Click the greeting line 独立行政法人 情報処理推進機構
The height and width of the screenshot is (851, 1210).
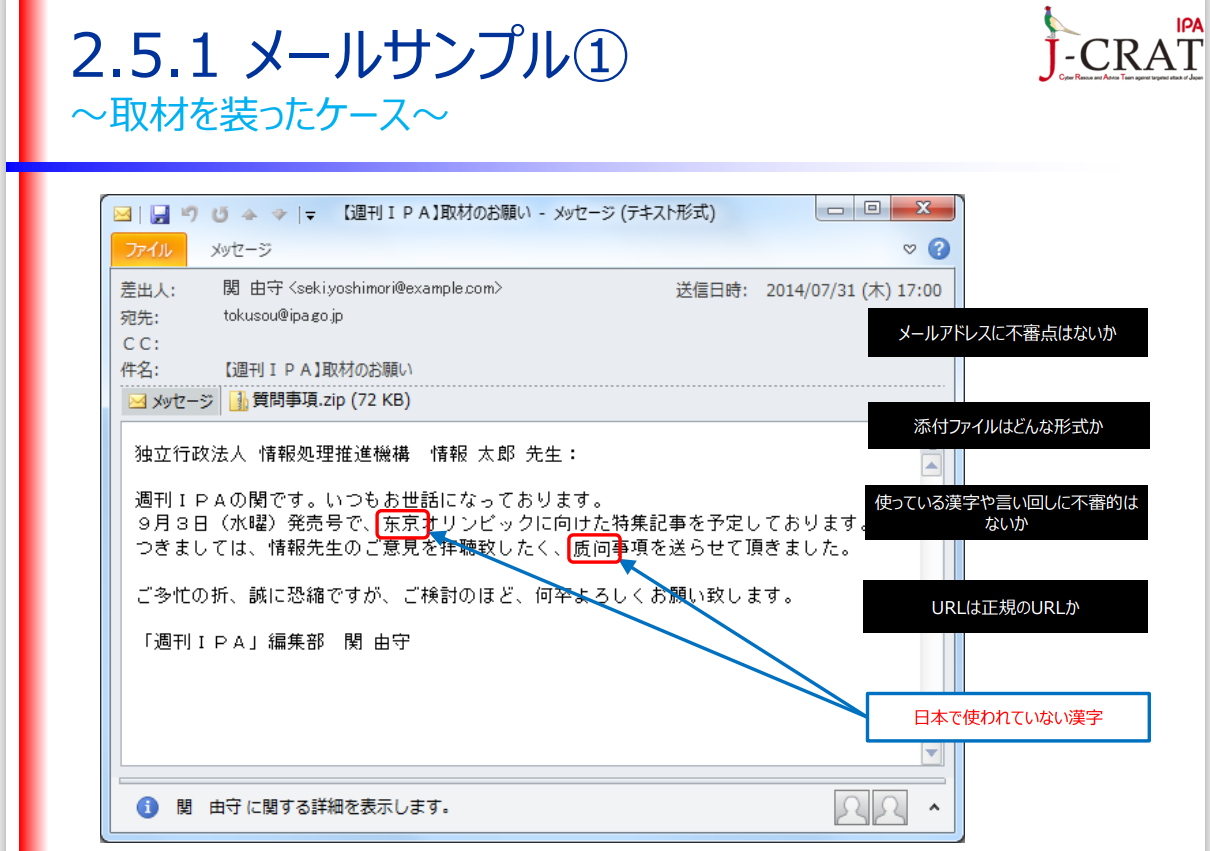356,454
